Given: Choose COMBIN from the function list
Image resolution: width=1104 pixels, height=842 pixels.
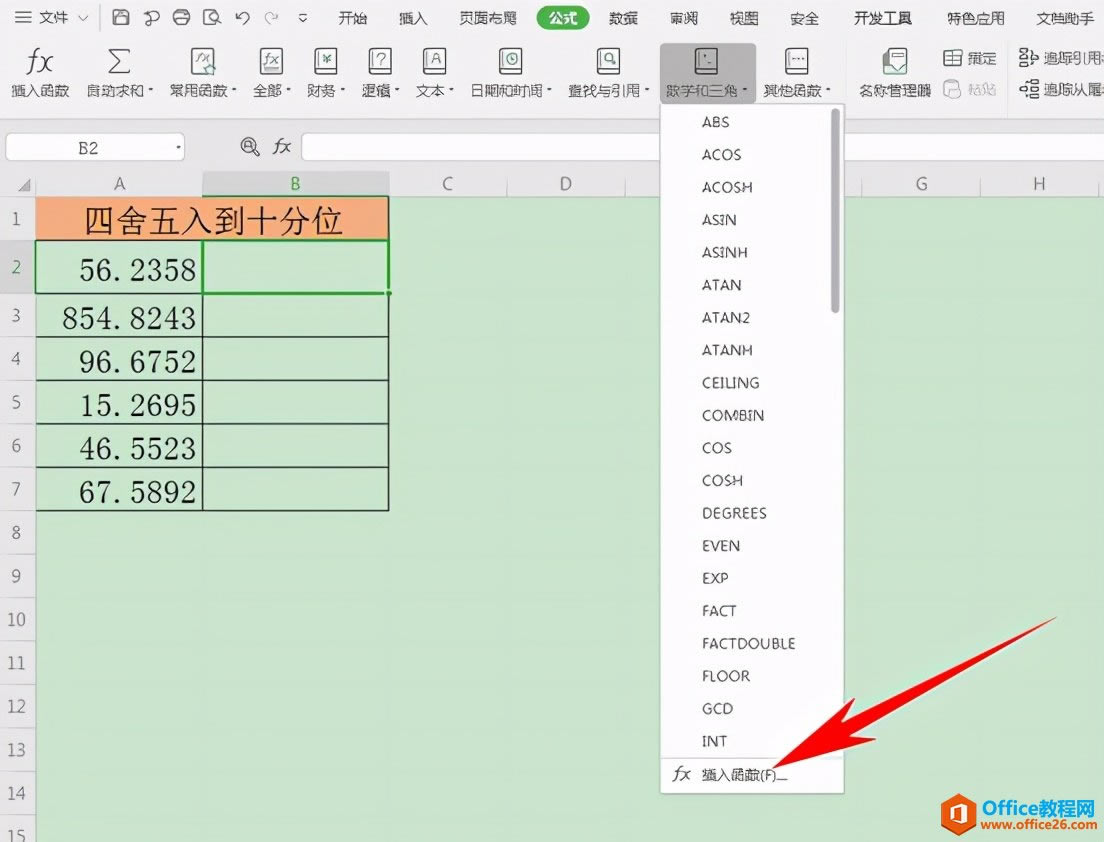Looking at the screenshot, I should (x=733, y=415).
